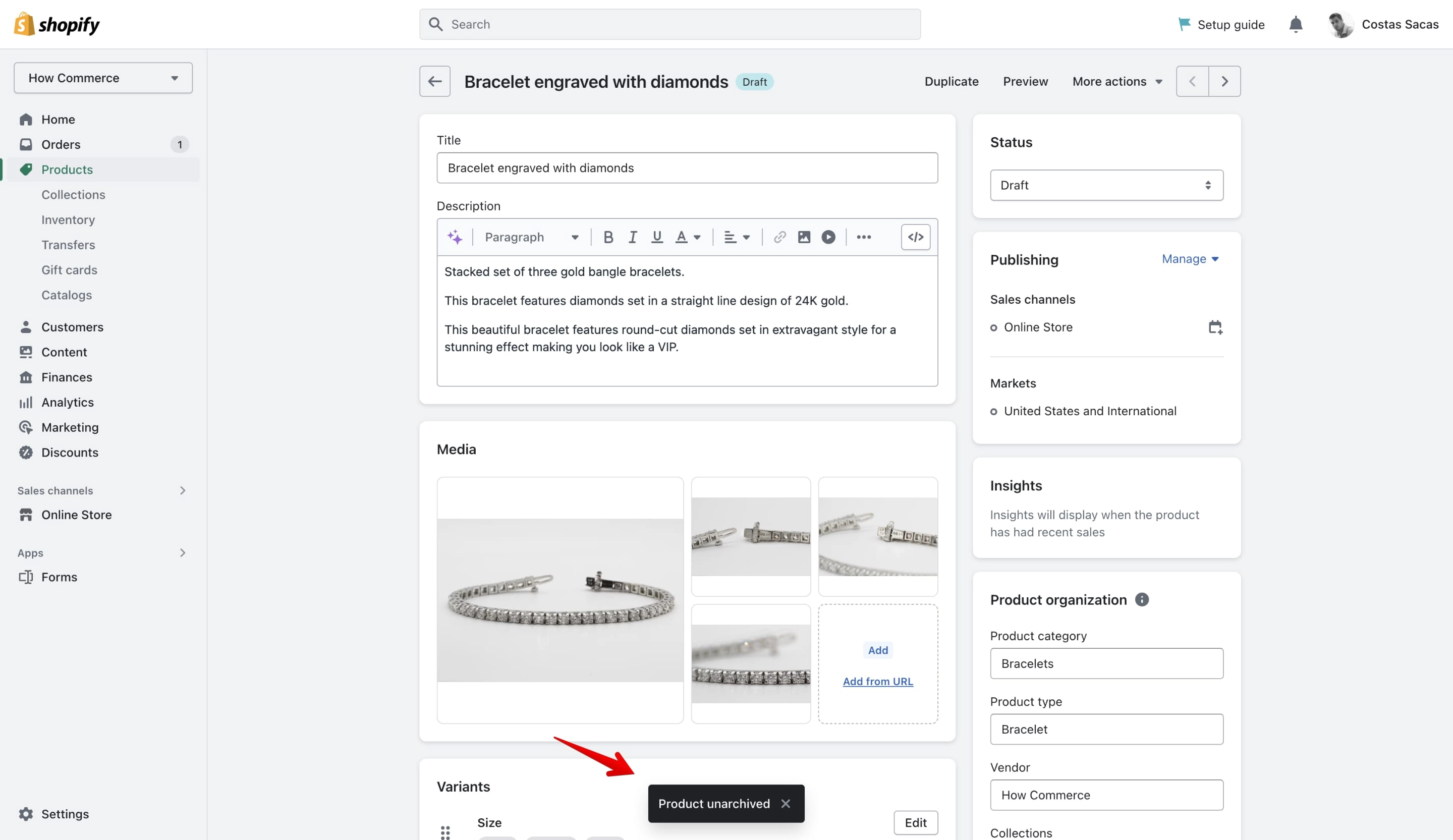Select Gift cards under Products
The height and width of the screenshot is (840, 1453).
tap(69, 270)
